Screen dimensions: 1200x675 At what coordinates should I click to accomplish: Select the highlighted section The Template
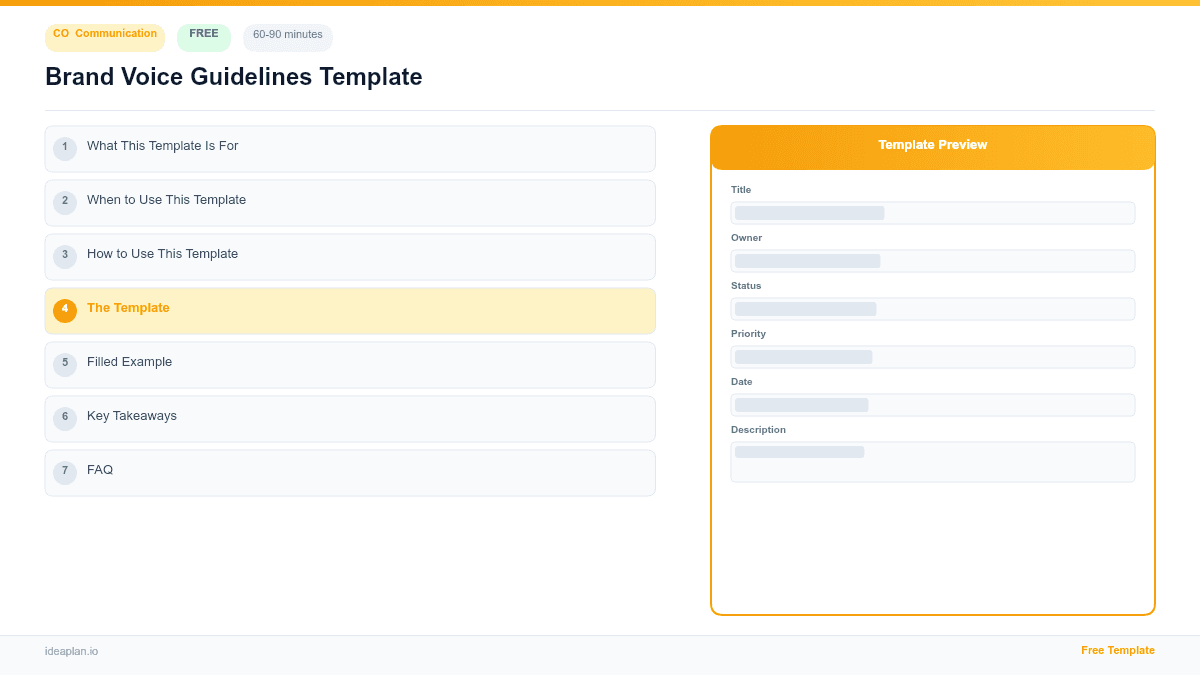pyautogui.click(x=350, y=311)
